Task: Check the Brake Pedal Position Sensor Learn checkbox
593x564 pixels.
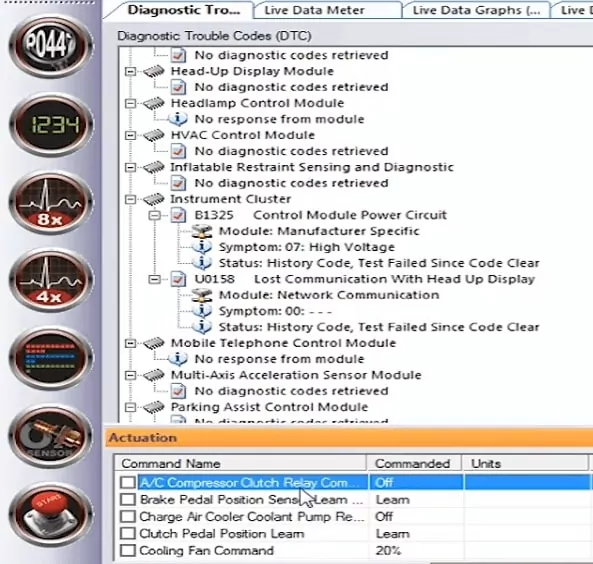Action: tap(128, 499)
